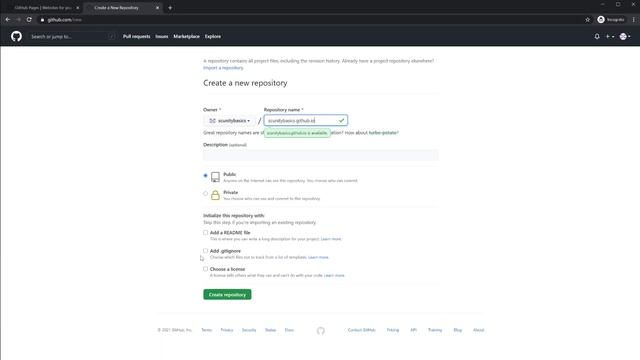The width and height of the screenshot is (640, 360).
Task: Open the notifications bell
Action: click(x=597, y=36)
